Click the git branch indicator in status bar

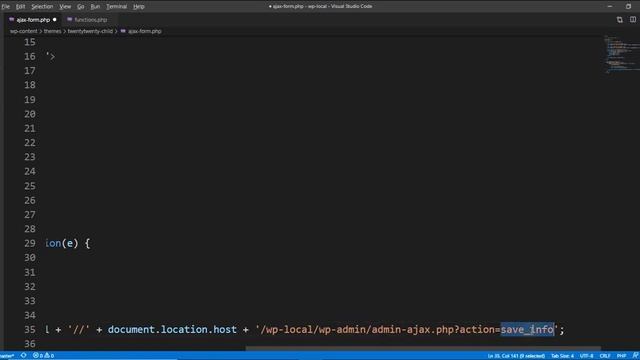[7, 356]
